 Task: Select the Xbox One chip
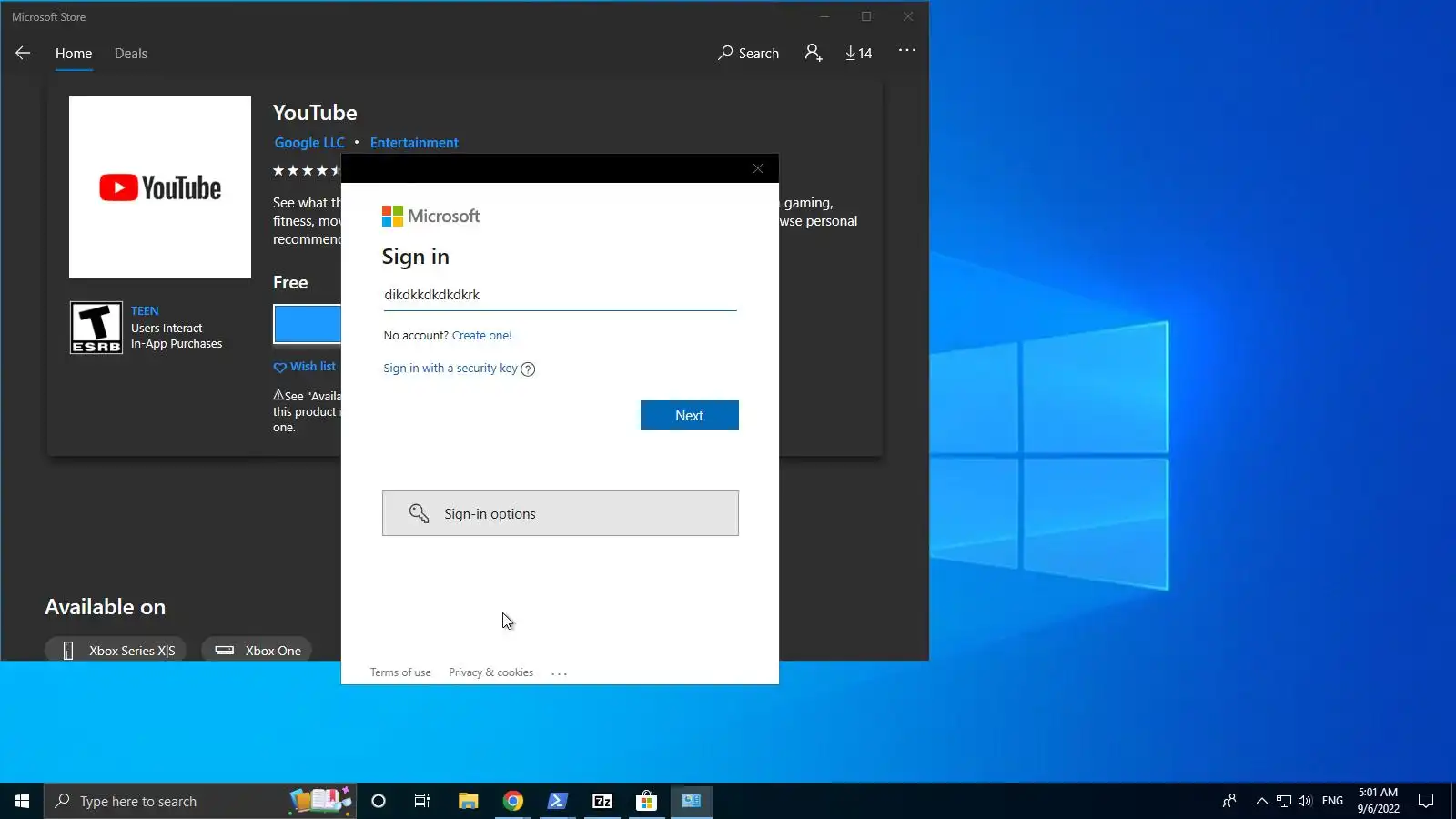point(257,651)
